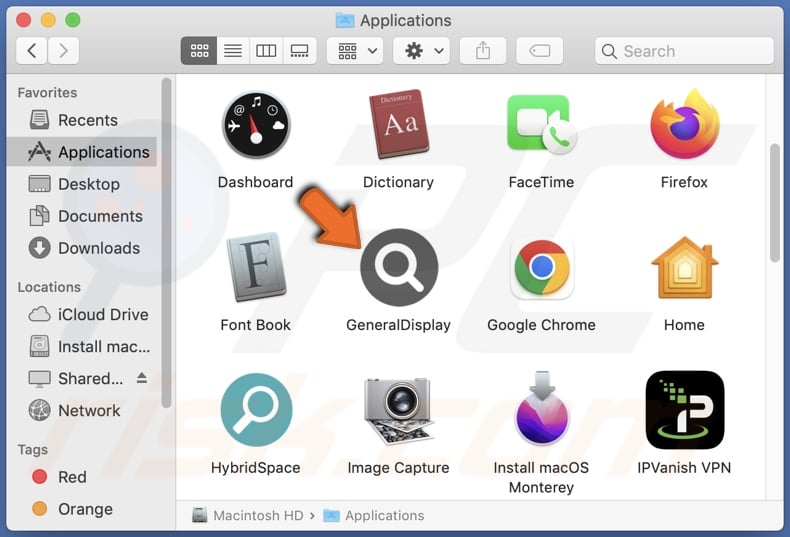Click the yellow minimize window button
The width and height of the screenshot is (790, 537).
pyautogui.click(x=48, y=20)
